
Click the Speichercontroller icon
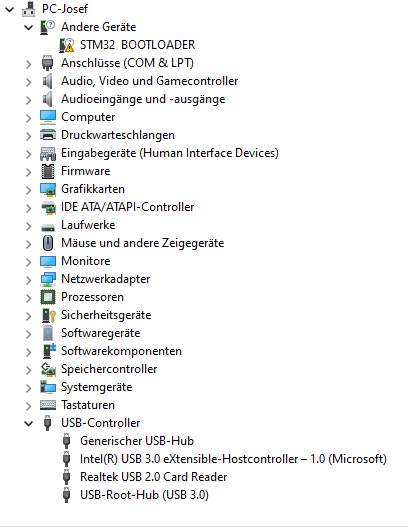click(48, 369)
